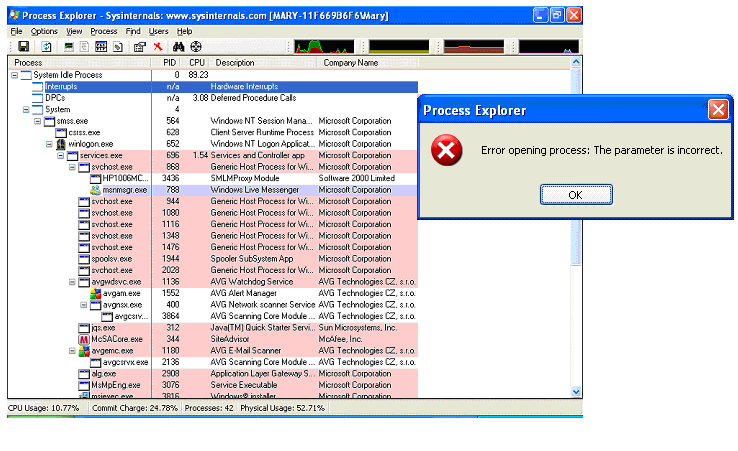Click the Show Process Tree toolbar icon

pyautogui.click(x=85, y=46)
